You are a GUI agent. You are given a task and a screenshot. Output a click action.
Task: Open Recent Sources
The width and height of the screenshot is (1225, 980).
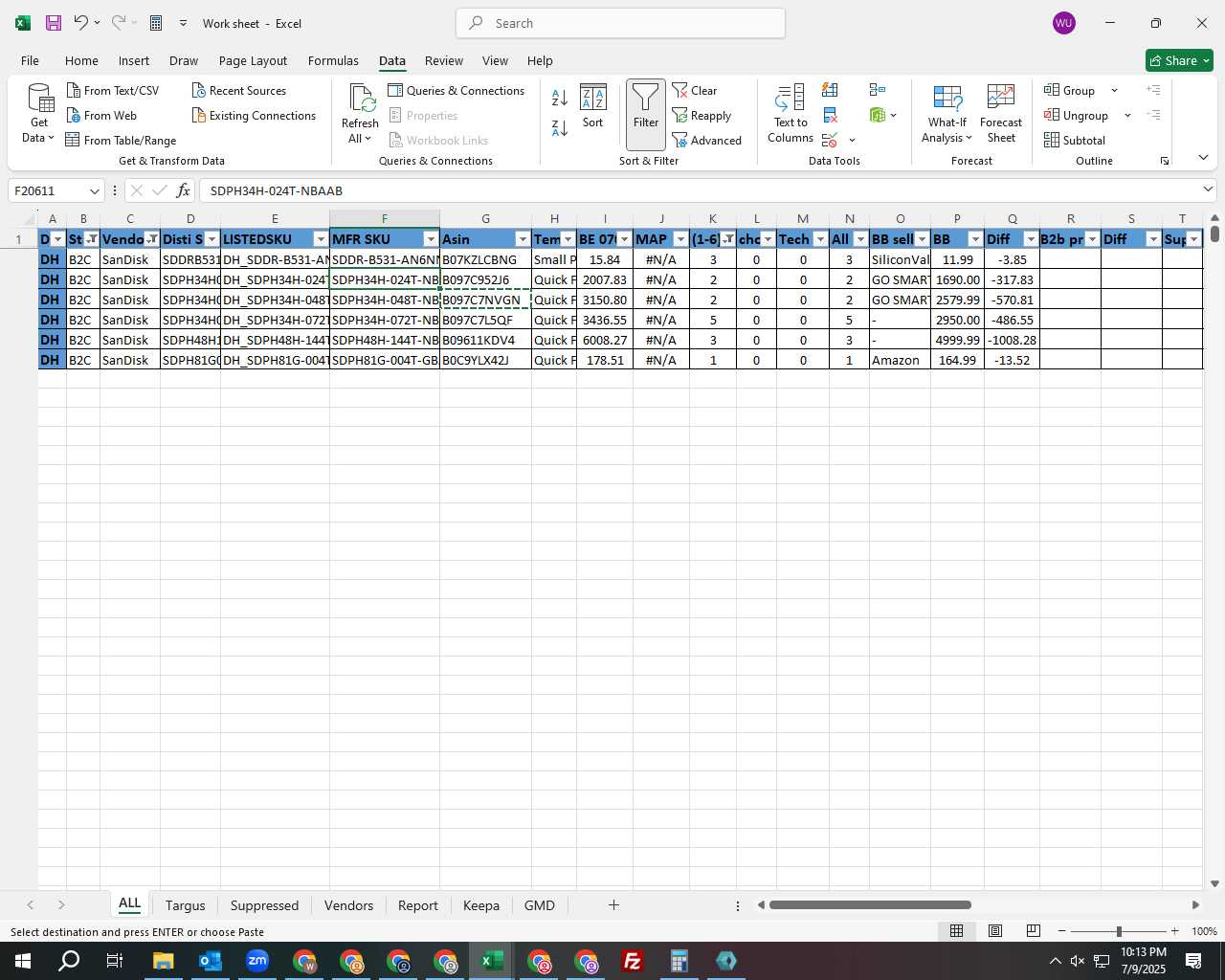[239, 90]
